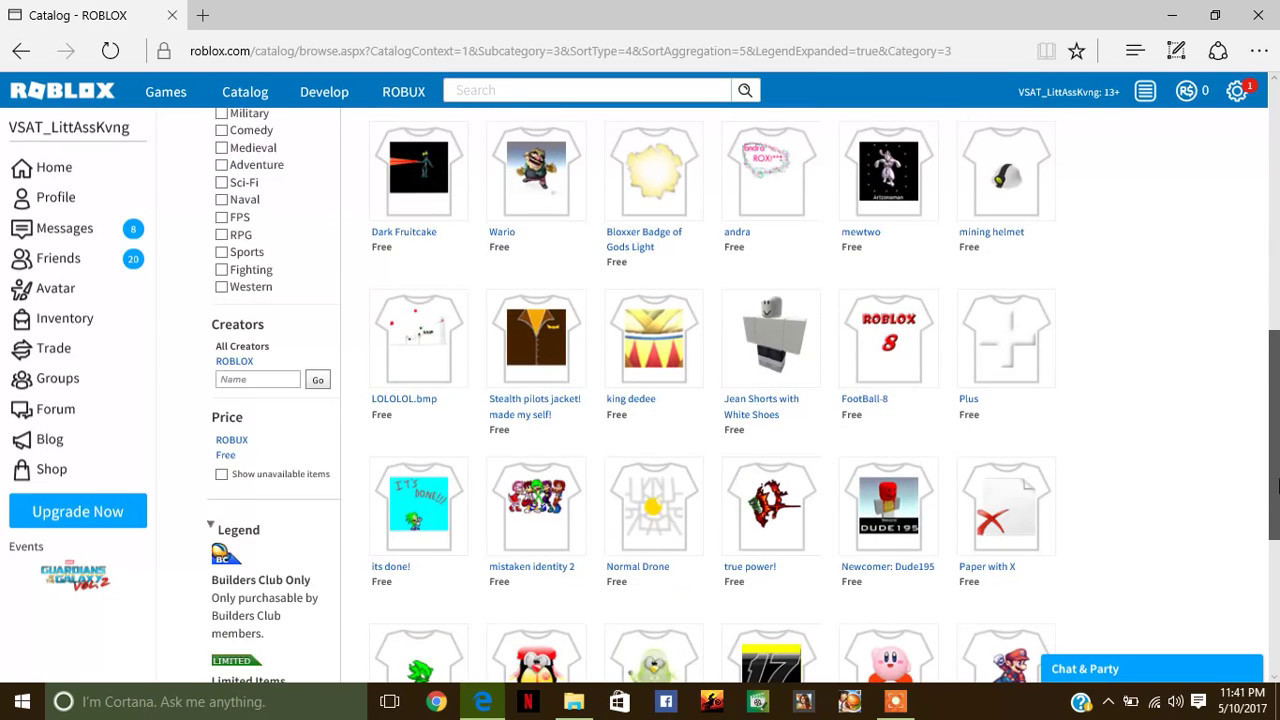Submit with the magnifier search icon
The image size is (1280, 720).
point(745,90)
